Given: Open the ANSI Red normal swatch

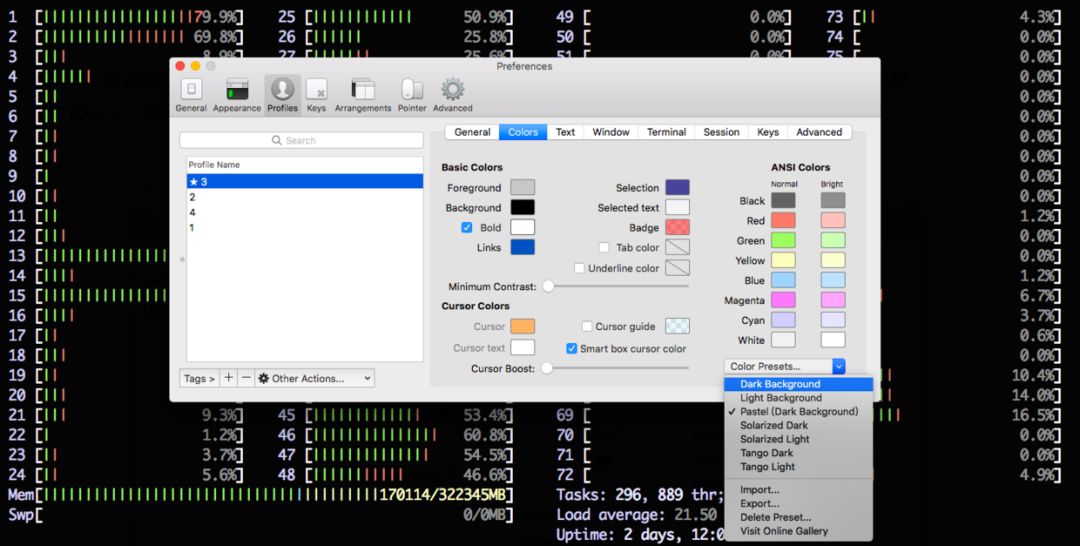Looking at the screenshot, I should [783, 220].
